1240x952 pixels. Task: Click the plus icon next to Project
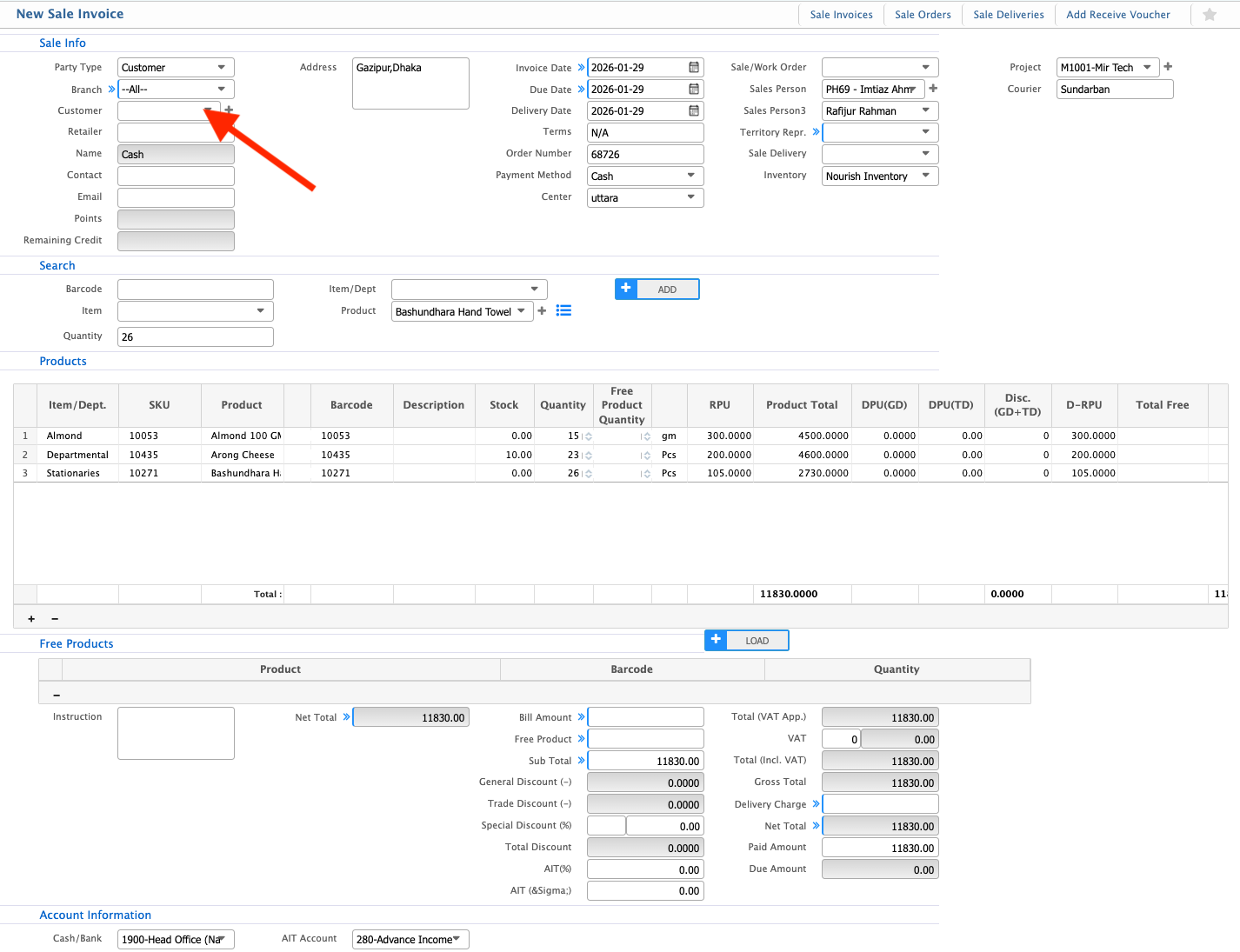coord(1168,67)
